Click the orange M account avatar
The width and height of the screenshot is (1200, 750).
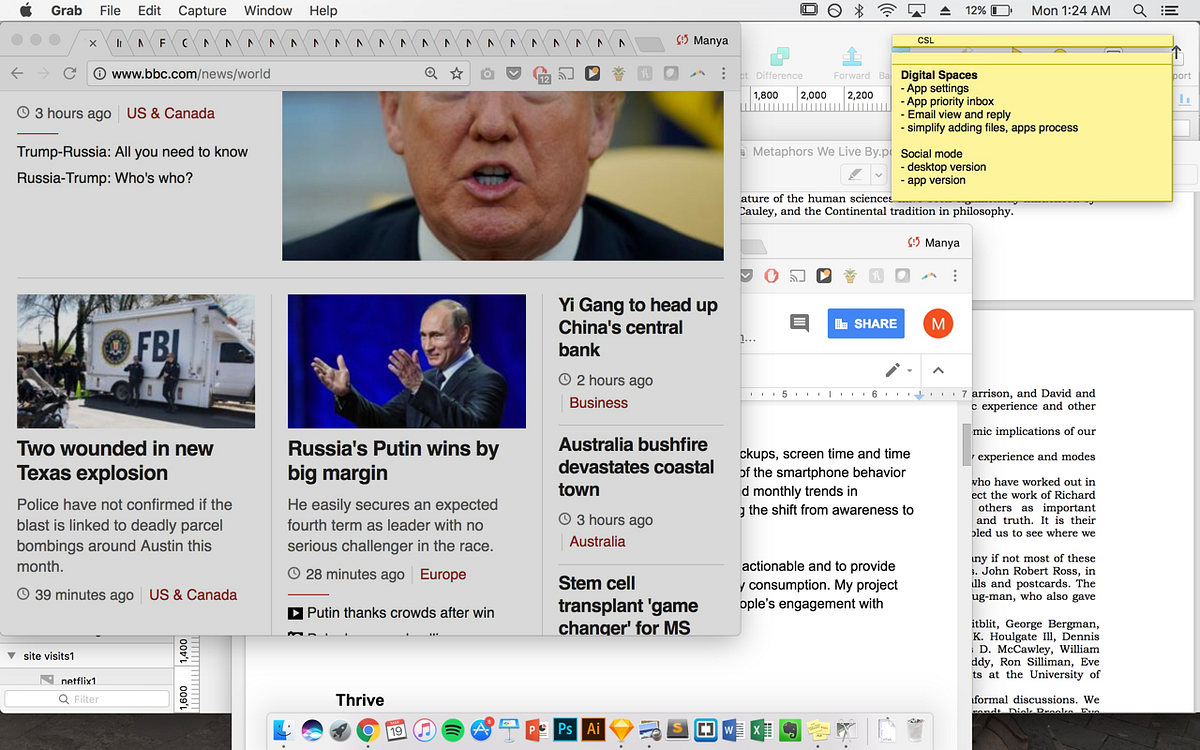[938, 323]
